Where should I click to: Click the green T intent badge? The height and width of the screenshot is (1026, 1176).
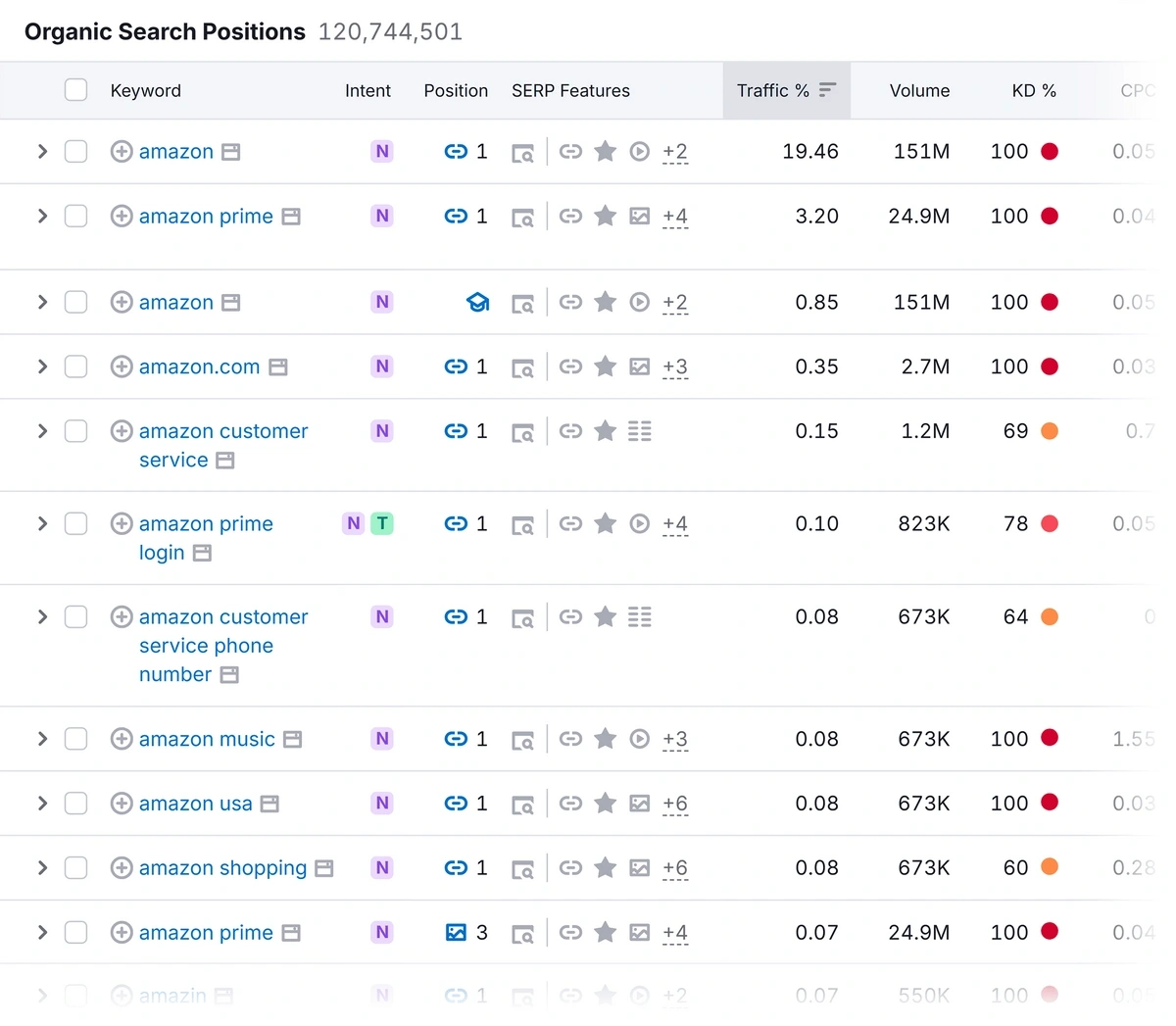click(382, 524)
